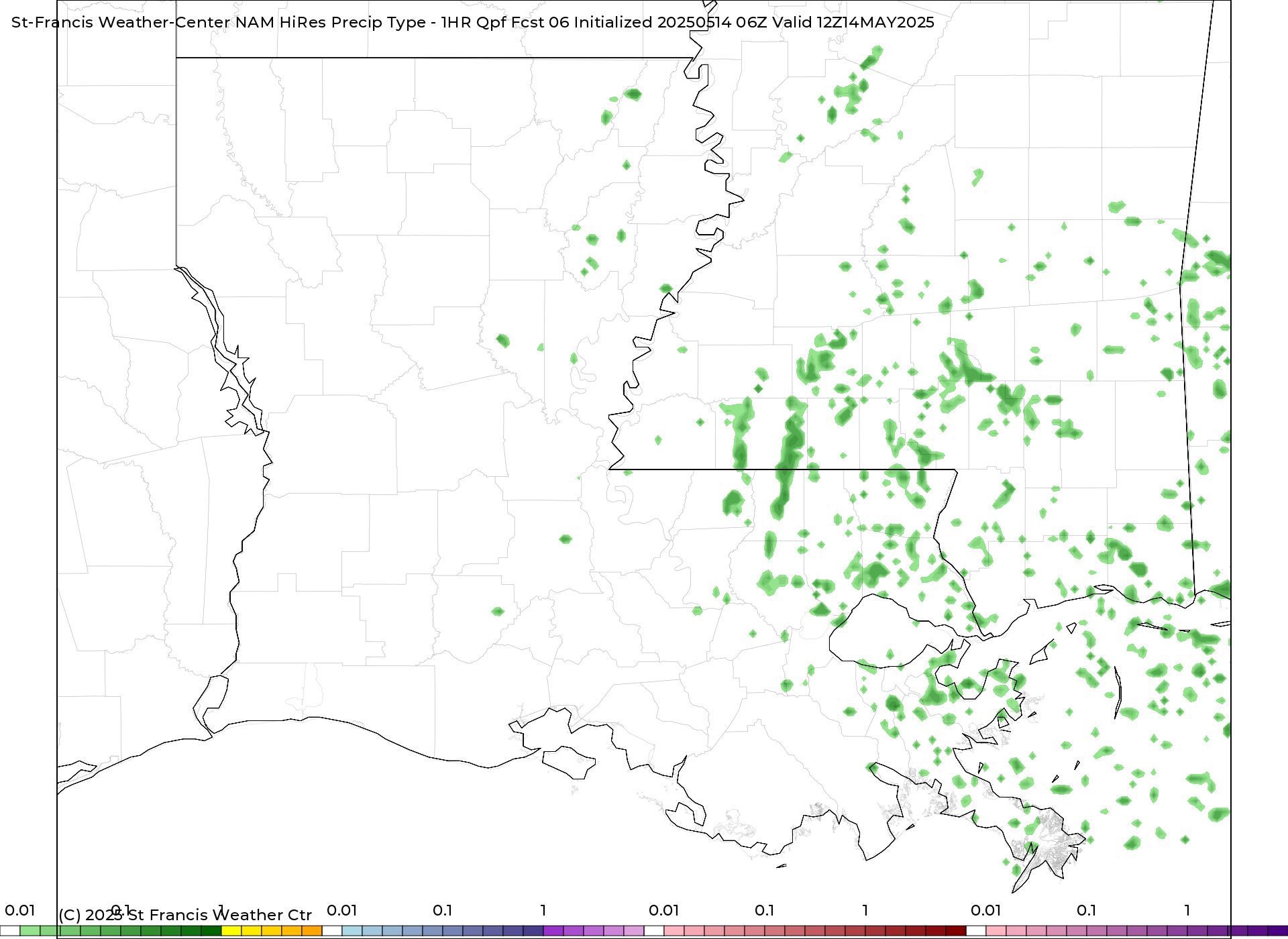Click the bright yellow swatch after dark green

pos(231,931)
